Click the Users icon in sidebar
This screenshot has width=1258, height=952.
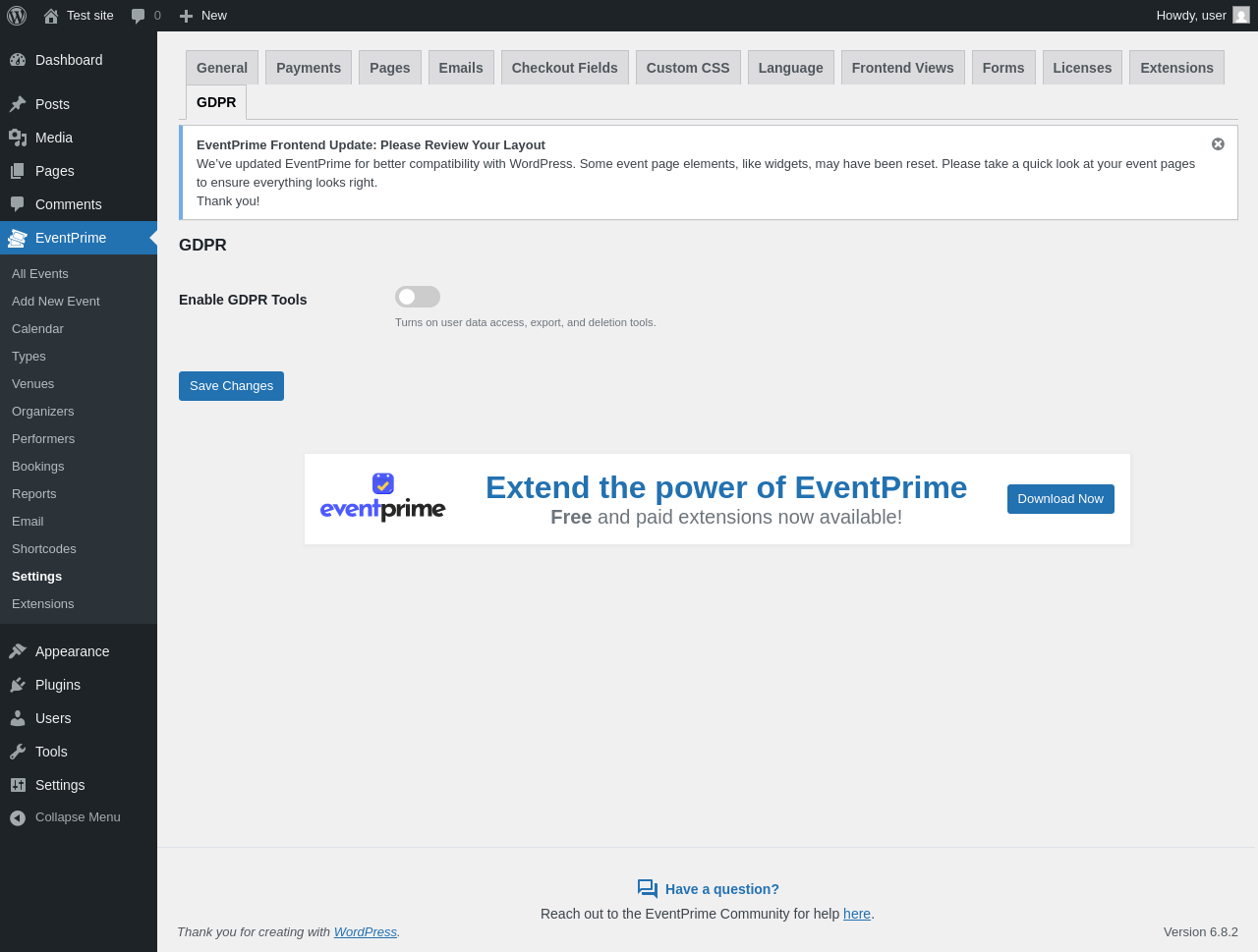[18, 718]
